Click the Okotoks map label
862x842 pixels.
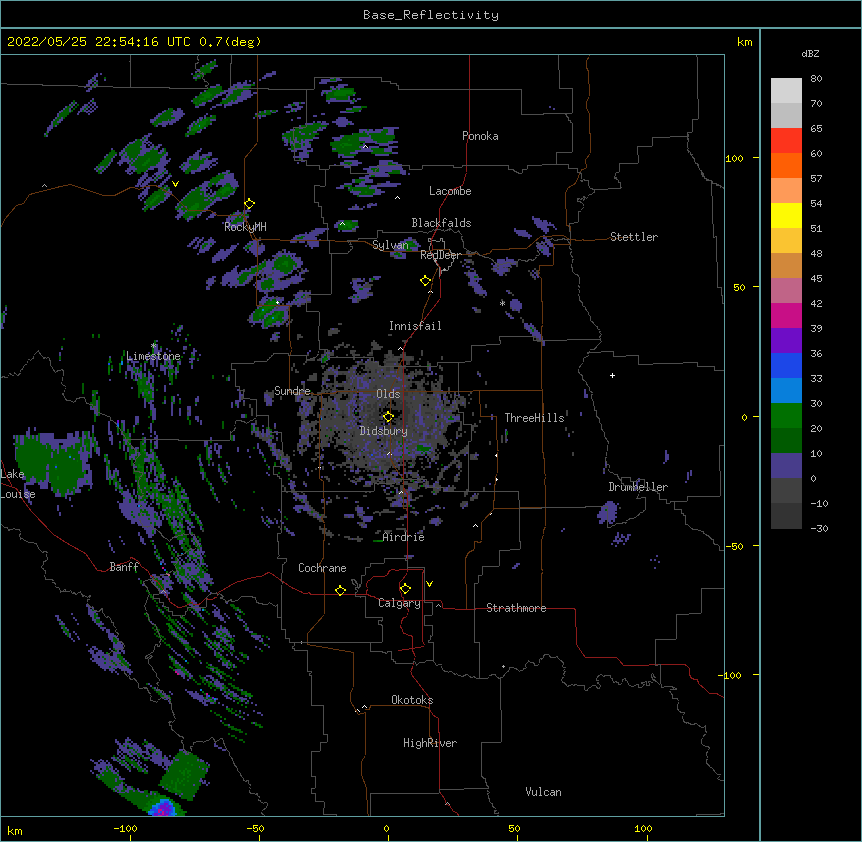pyautogui.click(x=412, y=700)
